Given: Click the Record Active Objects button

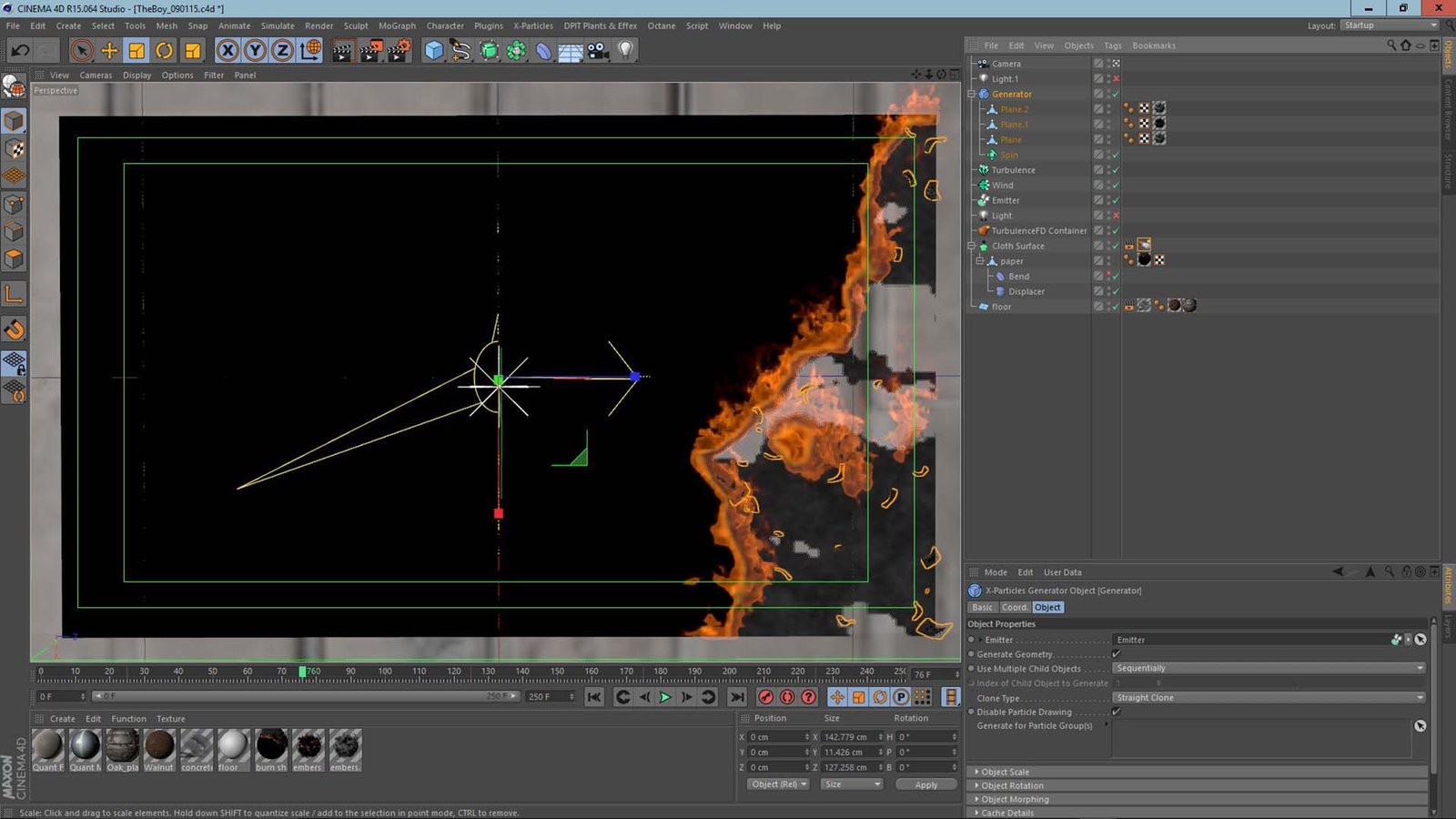Looking at the screenshot, I should tap(766, 697).
